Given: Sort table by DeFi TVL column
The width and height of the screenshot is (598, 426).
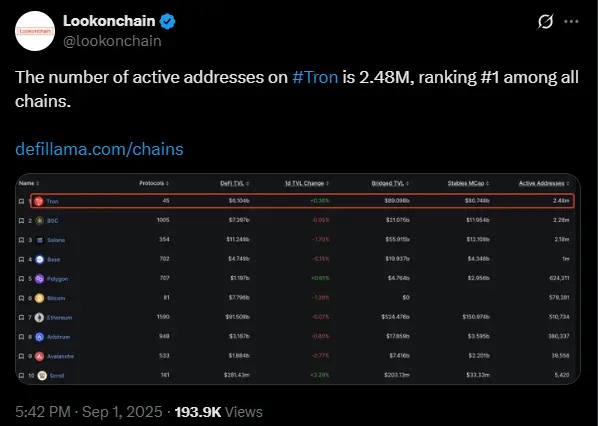Looking at the screenshot, I should 235,183.
